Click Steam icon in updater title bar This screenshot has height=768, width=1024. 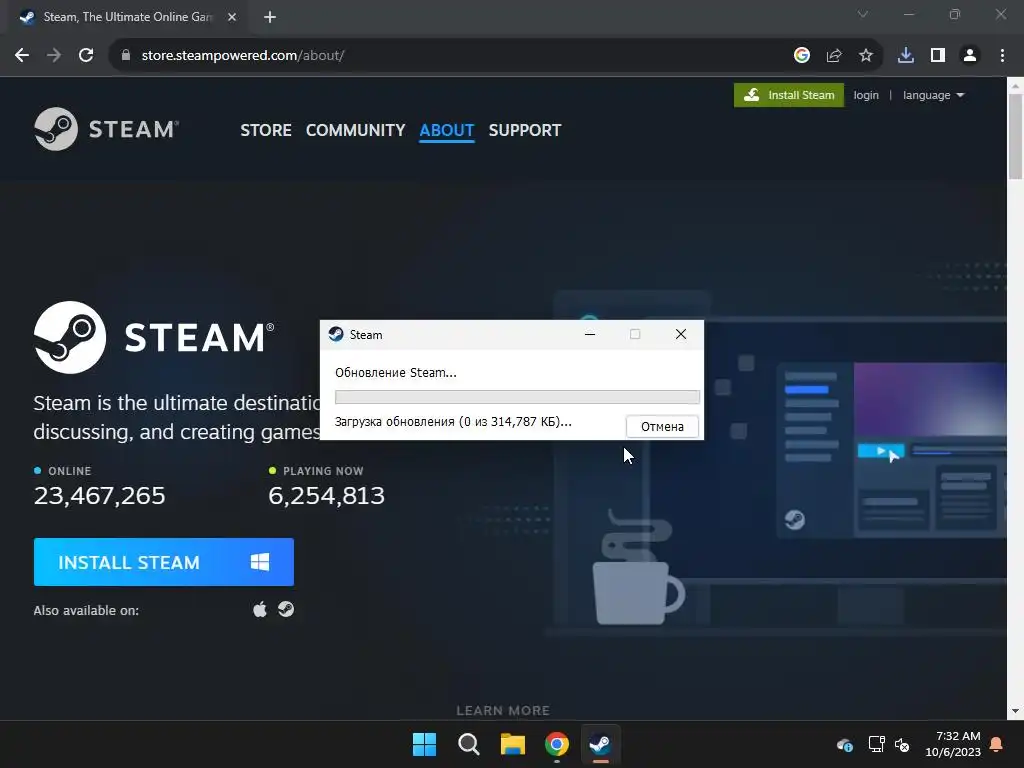point(336,334)
